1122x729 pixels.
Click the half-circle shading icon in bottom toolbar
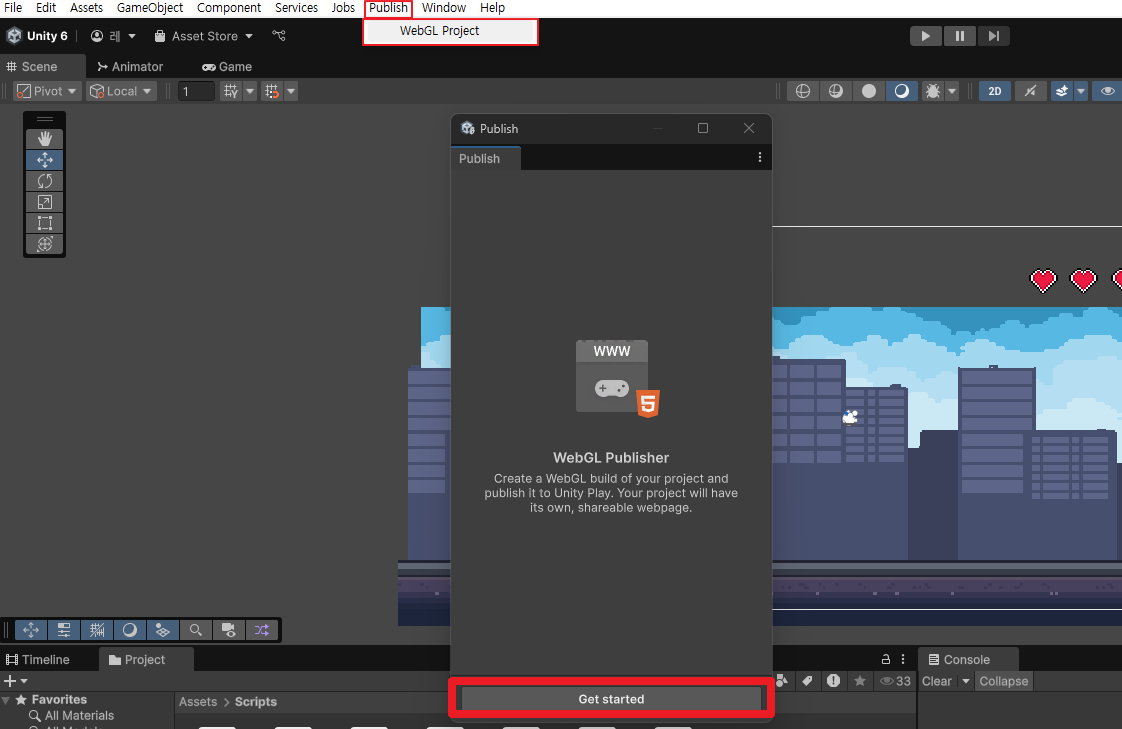point(130,630)
